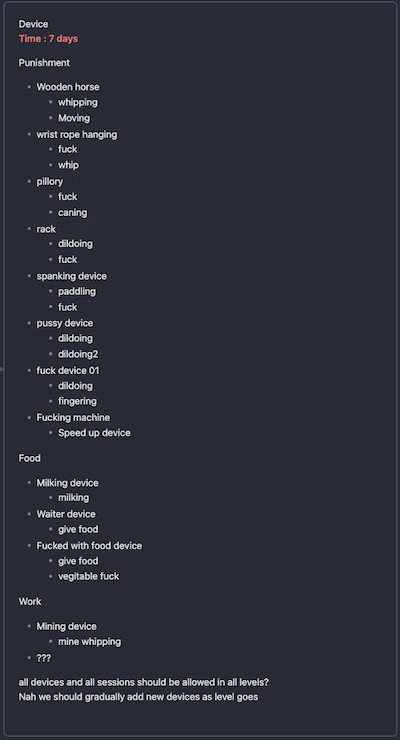400x740 pixels.
Task: Click the "Wooden horse" bullet item
Action: [x=68, y=87]
